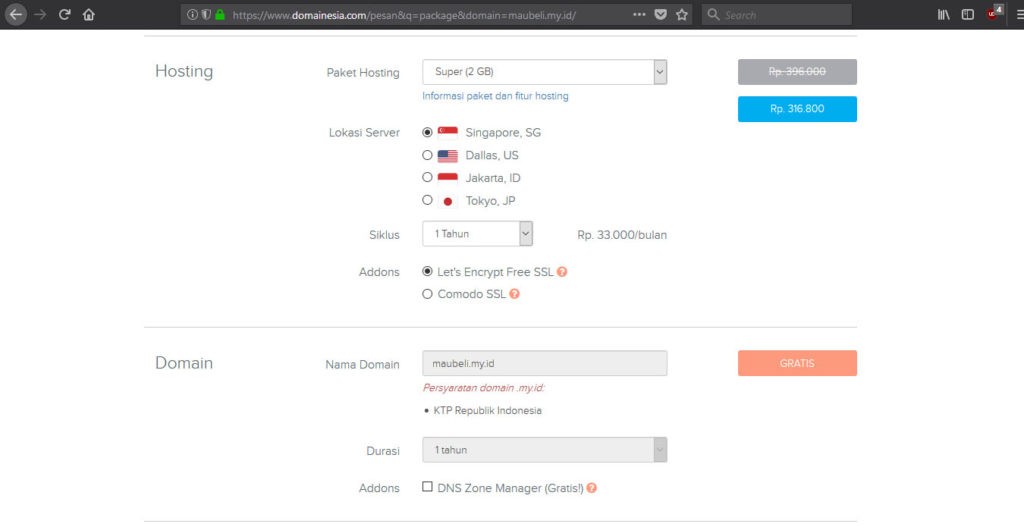The height and width of the screenshot is (527, 1024).
Task: Click the Domain section heading
Action: (184, 363)
